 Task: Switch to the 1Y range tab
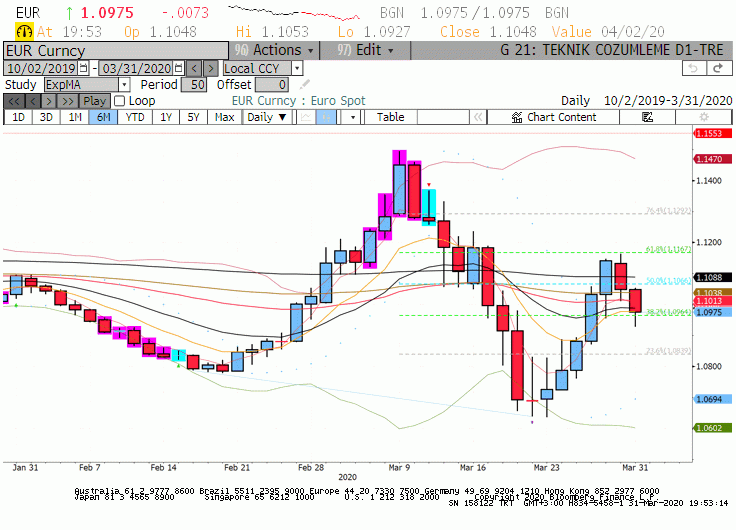coord(166,117)
